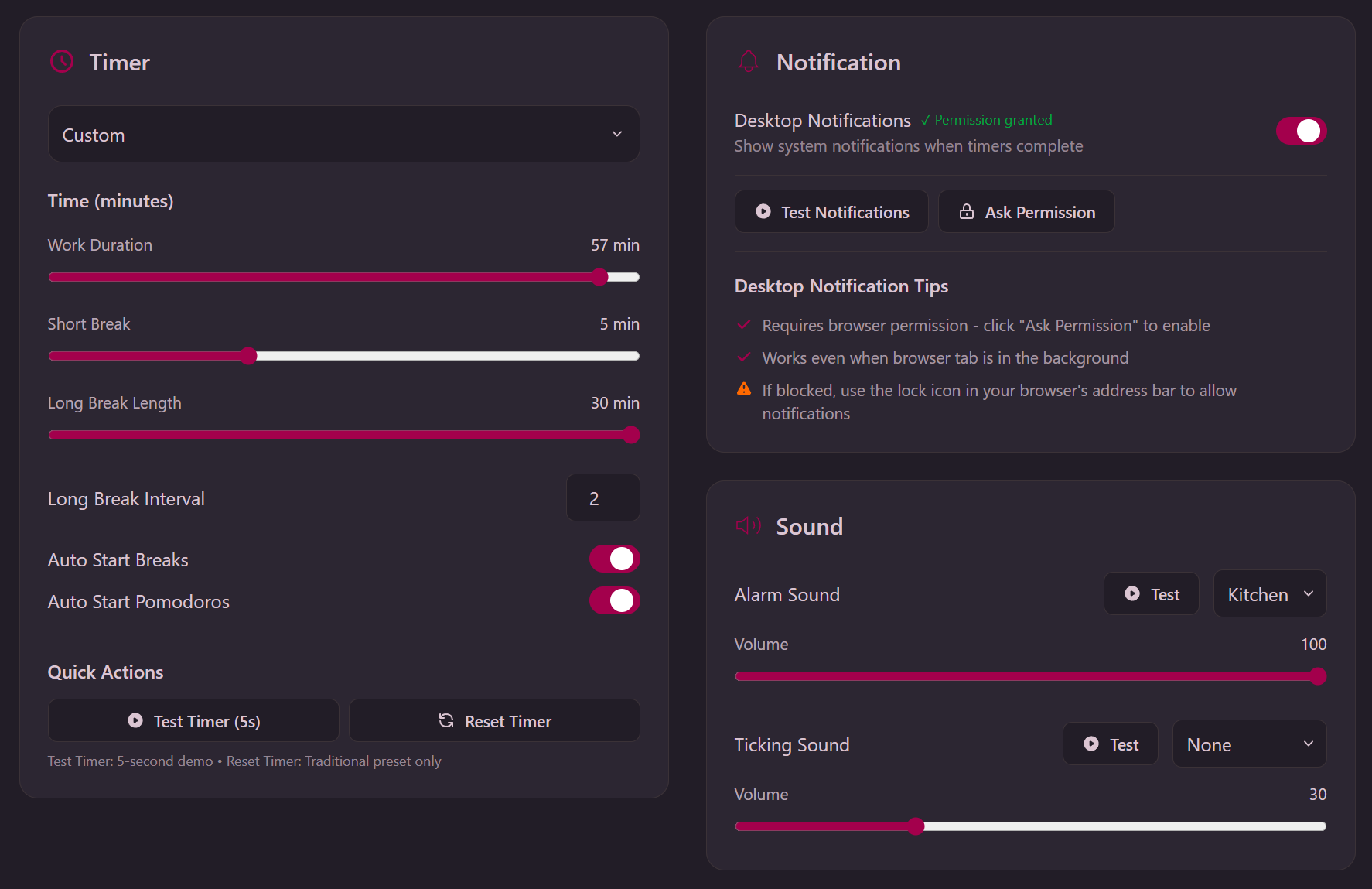Turn off Auto Start Breaks
The height and width of the screenshot is (889, 1372).
pos(614,559)
